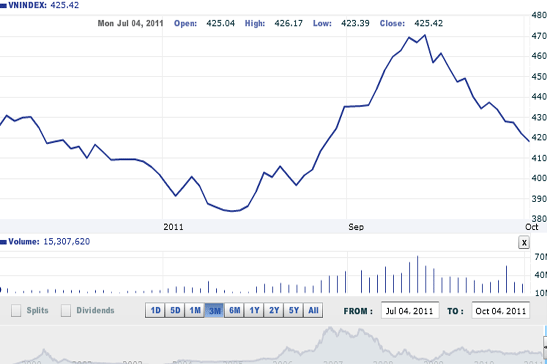550x364 pixels.
Task: Click the Mon Jul 04, 2011 date
Action: point(130,23)
